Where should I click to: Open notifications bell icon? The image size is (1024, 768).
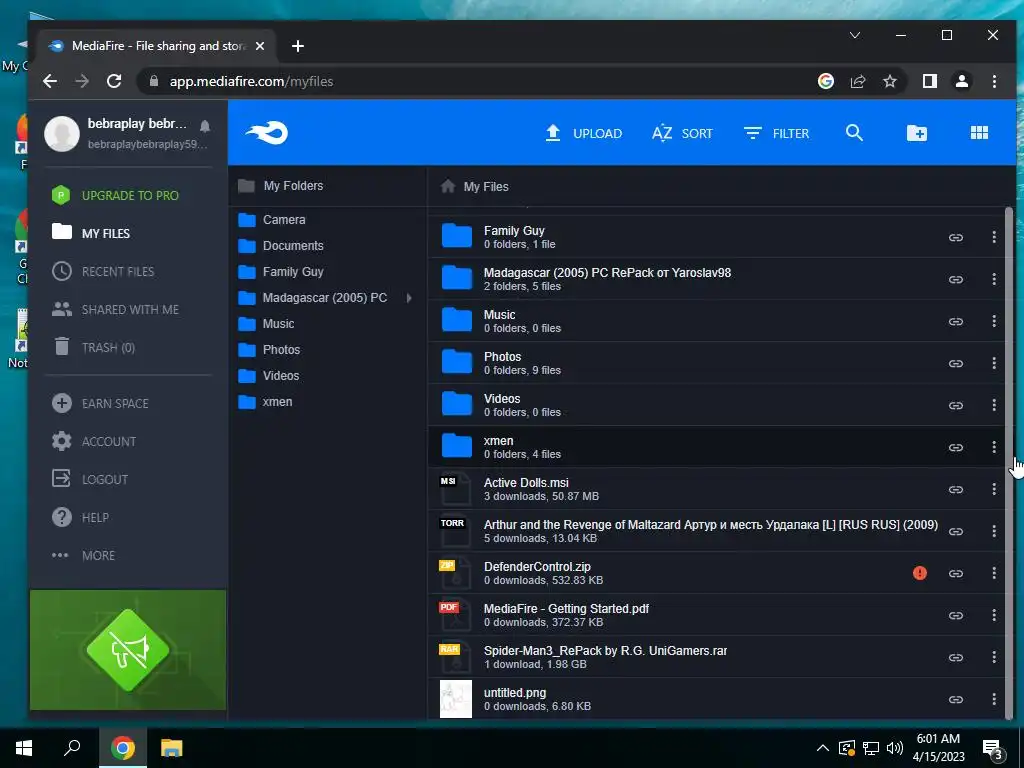205,125
